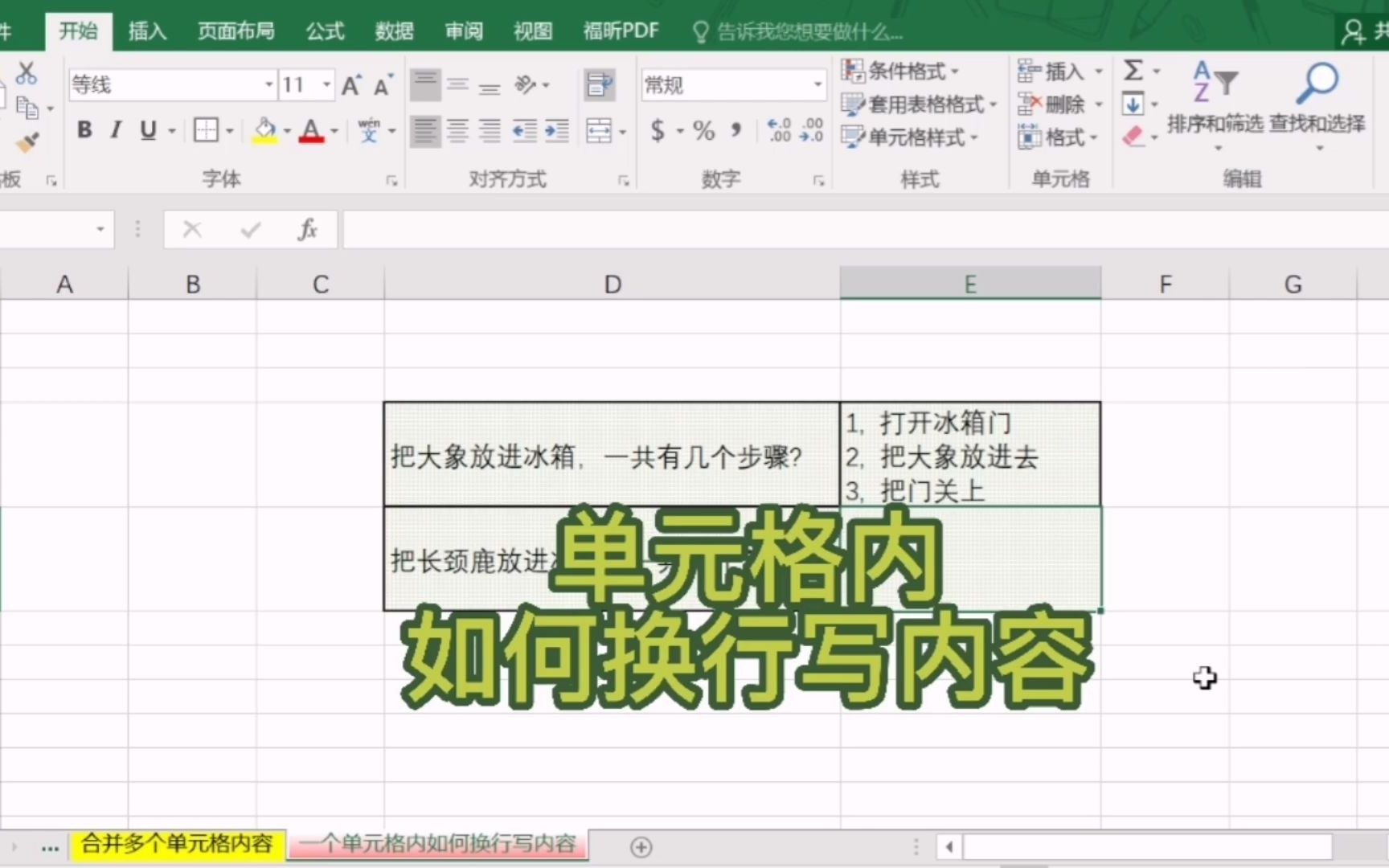Viewport: 1389px width, 868px height.
Task: Open 查找和选择 find and select
Action: coord(1317,105)
